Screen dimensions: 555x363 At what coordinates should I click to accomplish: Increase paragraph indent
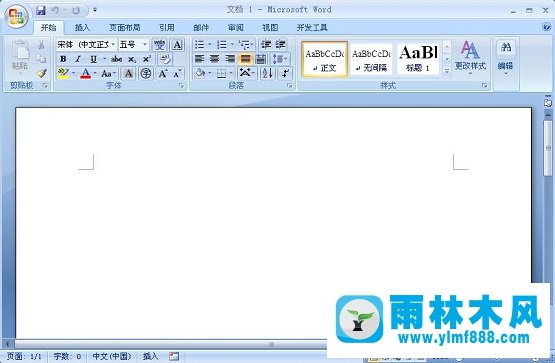click(280, 45)
